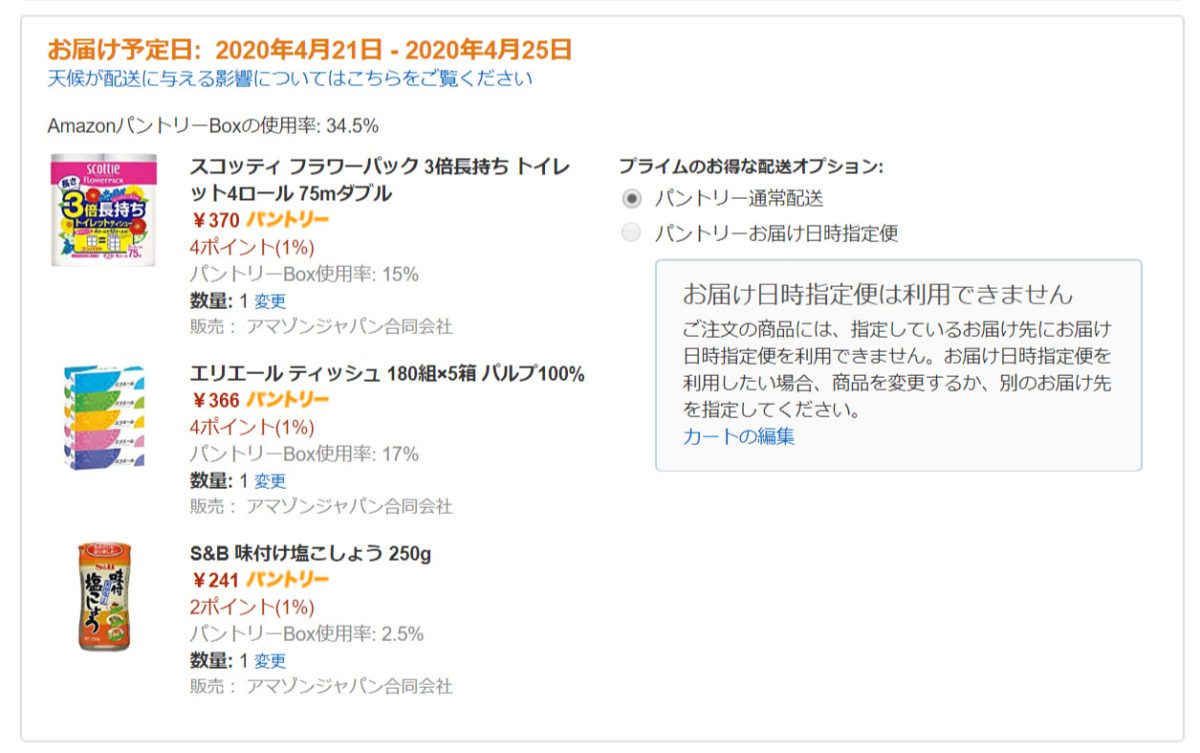Screen dimensions: 1200x753
Task: Change quantity for Scottie toilet paper
Action: coord(269,300)
